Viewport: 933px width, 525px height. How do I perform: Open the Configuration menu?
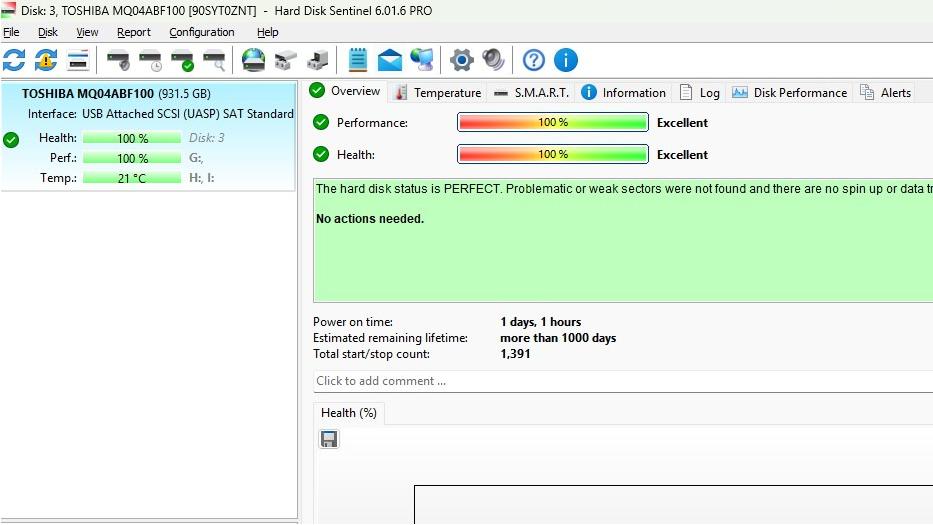201,32
